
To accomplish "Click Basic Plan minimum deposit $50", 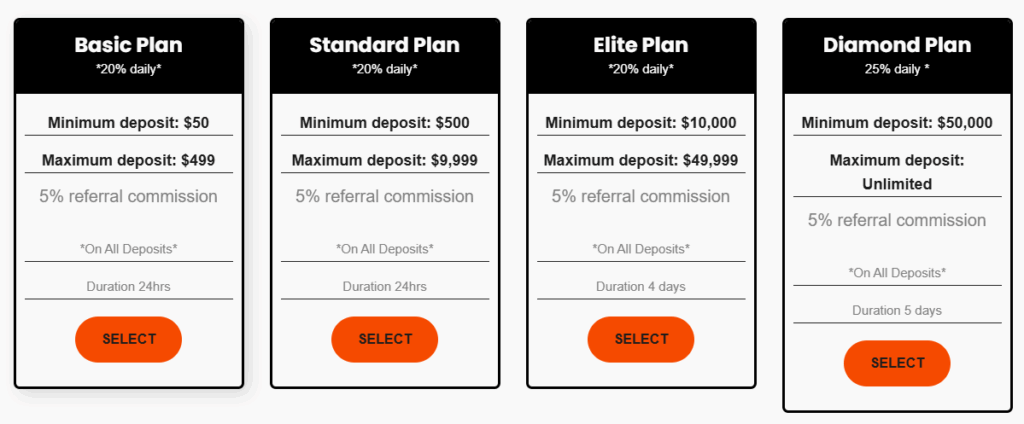I will click(x=128, y=123).
